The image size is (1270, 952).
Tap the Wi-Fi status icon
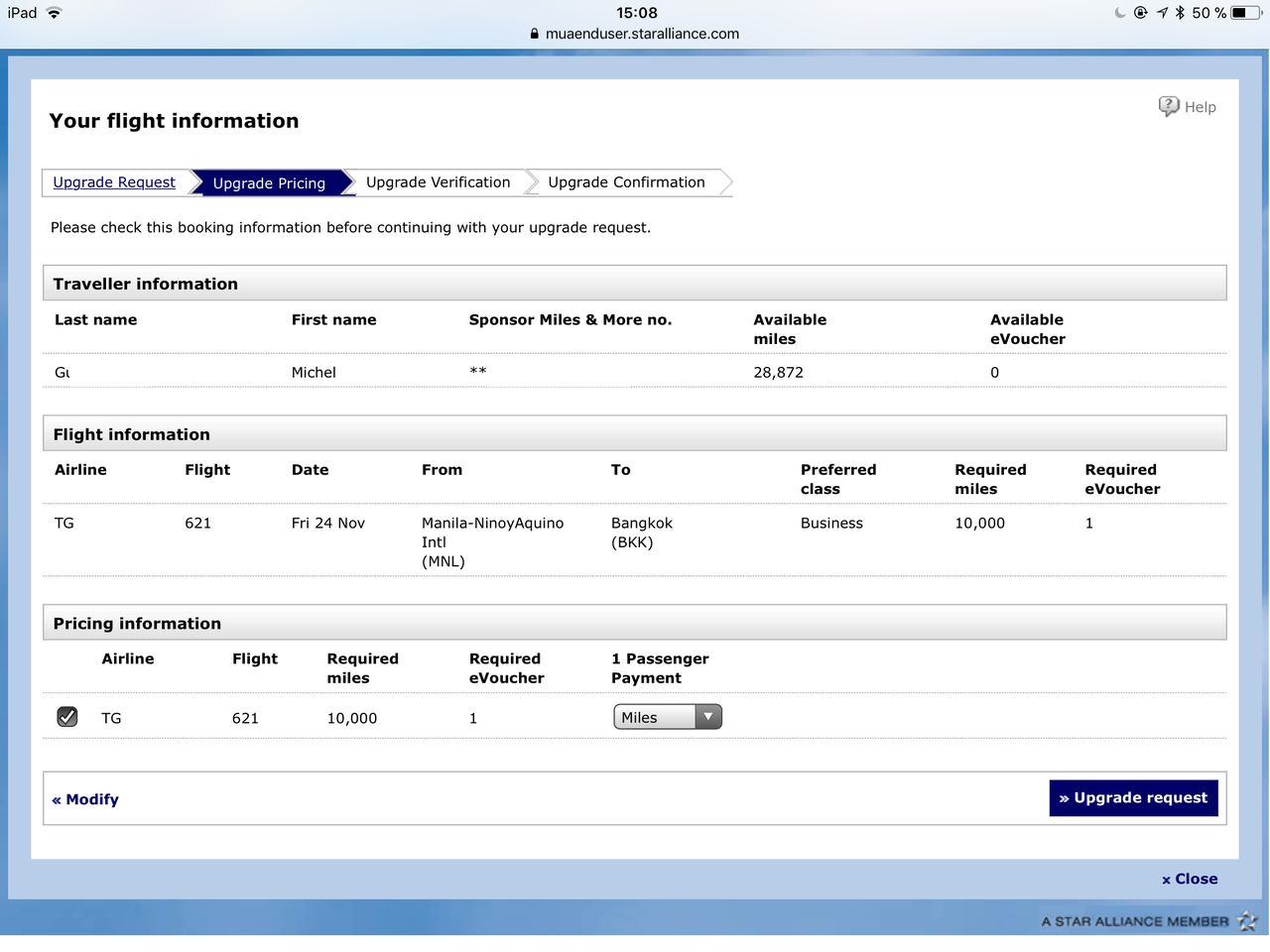coord(54,13)
